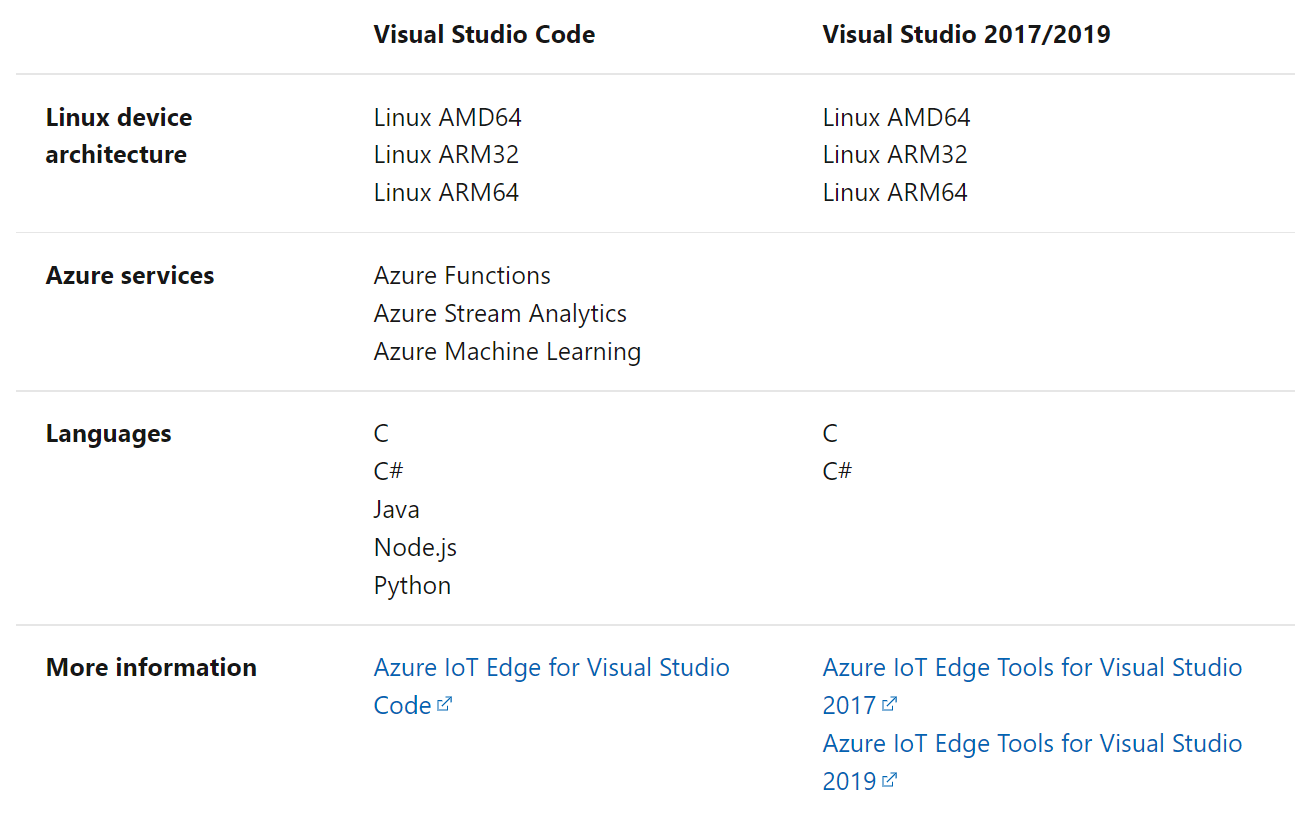This screenshot has height=826, width=1315.
Task: Select the "Visual Studio 2017/2019" column header
Action: click(x=966, y=34)
